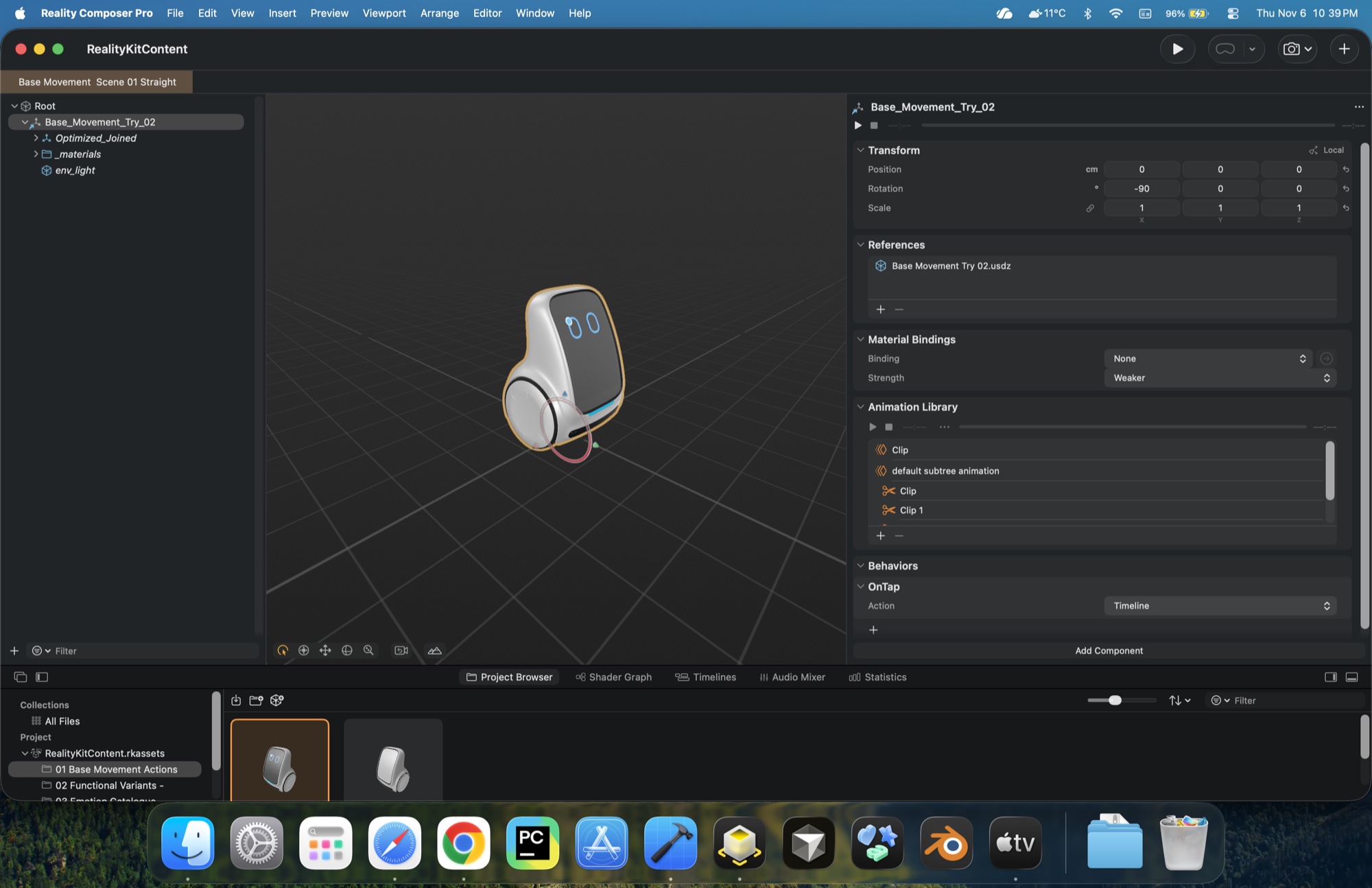Screen dimensions: 1372x888
Task: Toggle the left sidebar panel icon in the bottom bar
Action: [42, 677]
